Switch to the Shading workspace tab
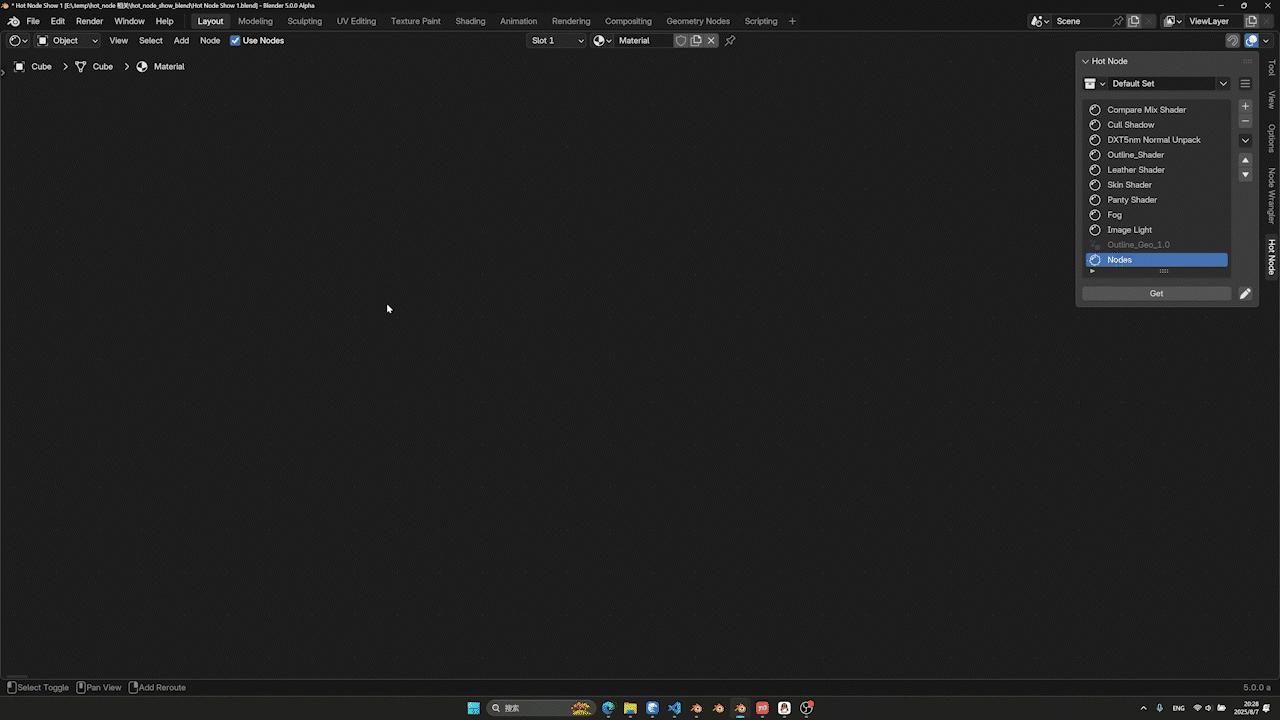Image resolution: width=1280 pixels, height=720 pixels. tap(470, 21)
